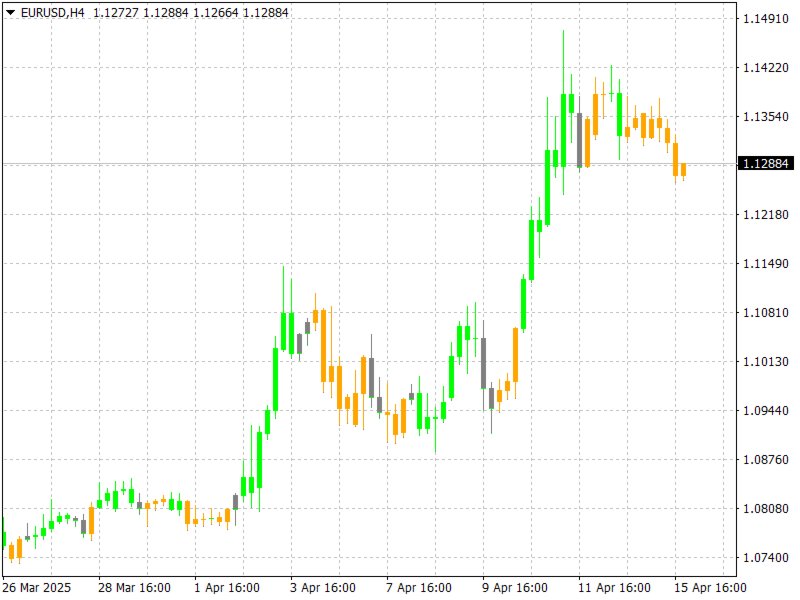
Task: Select time axis label 11 Apr 16:00
Action: [614, 588]
